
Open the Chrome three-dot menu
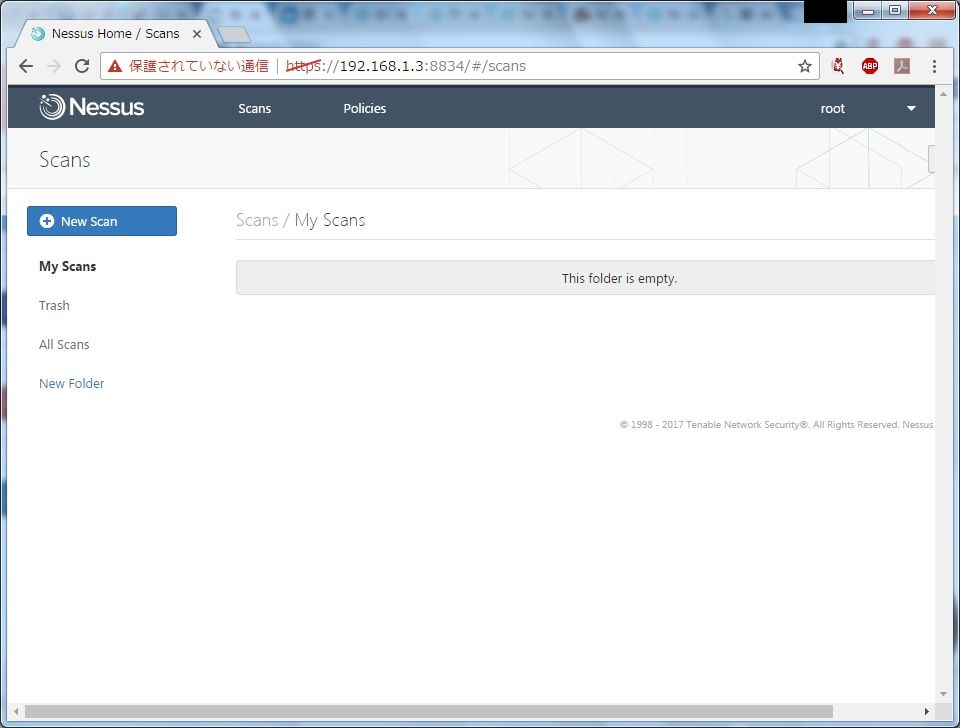pyautogui.click(x=934, y=66)
